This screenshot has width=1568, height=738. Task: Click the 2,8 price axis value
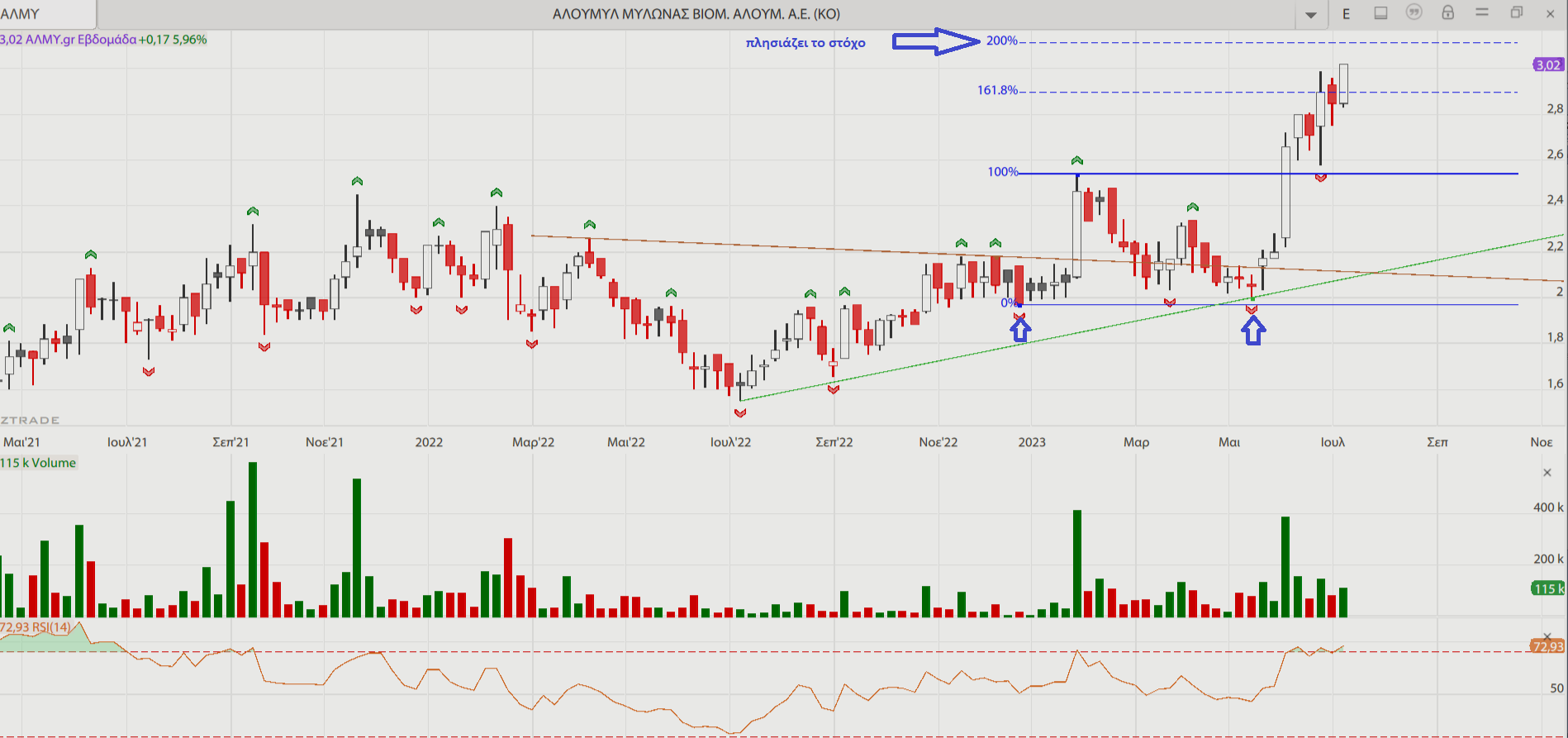click(x=1555, y=108)
